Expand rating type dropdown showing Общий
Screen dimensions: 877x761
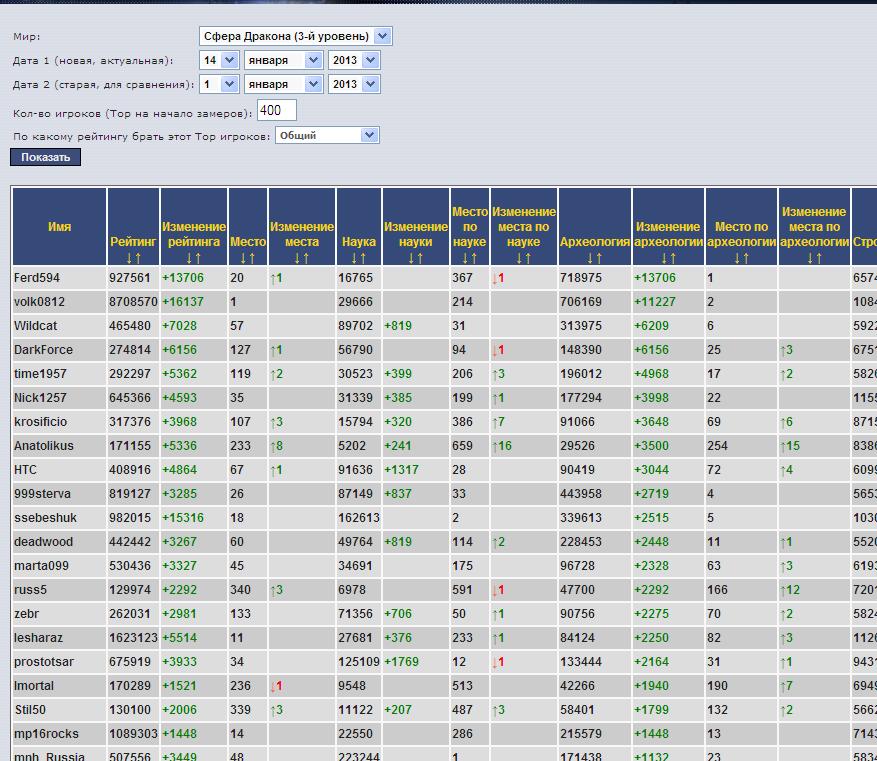(x=327, y=135)
